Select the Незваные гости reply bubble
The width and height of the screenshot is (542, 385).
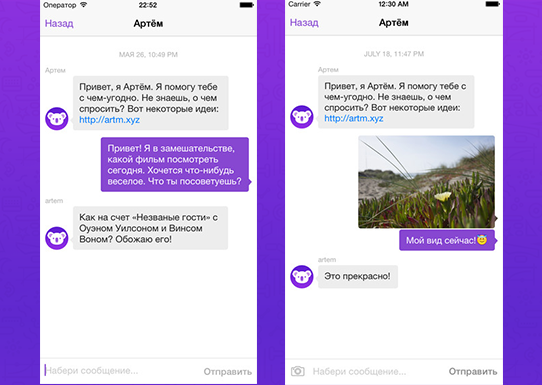(150, 228)
